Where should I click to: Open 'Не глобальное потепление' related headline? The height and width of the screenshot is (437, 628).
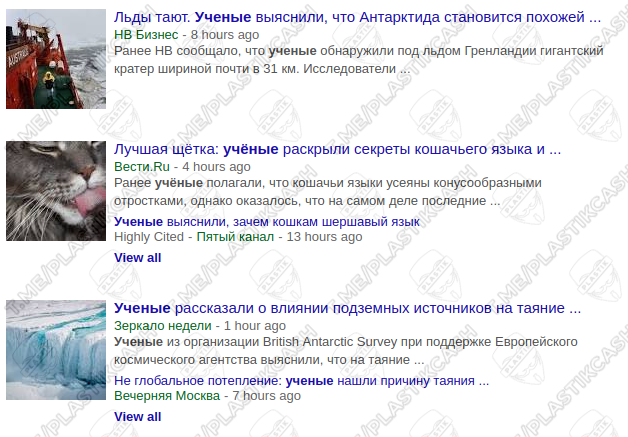coord(301,381)
